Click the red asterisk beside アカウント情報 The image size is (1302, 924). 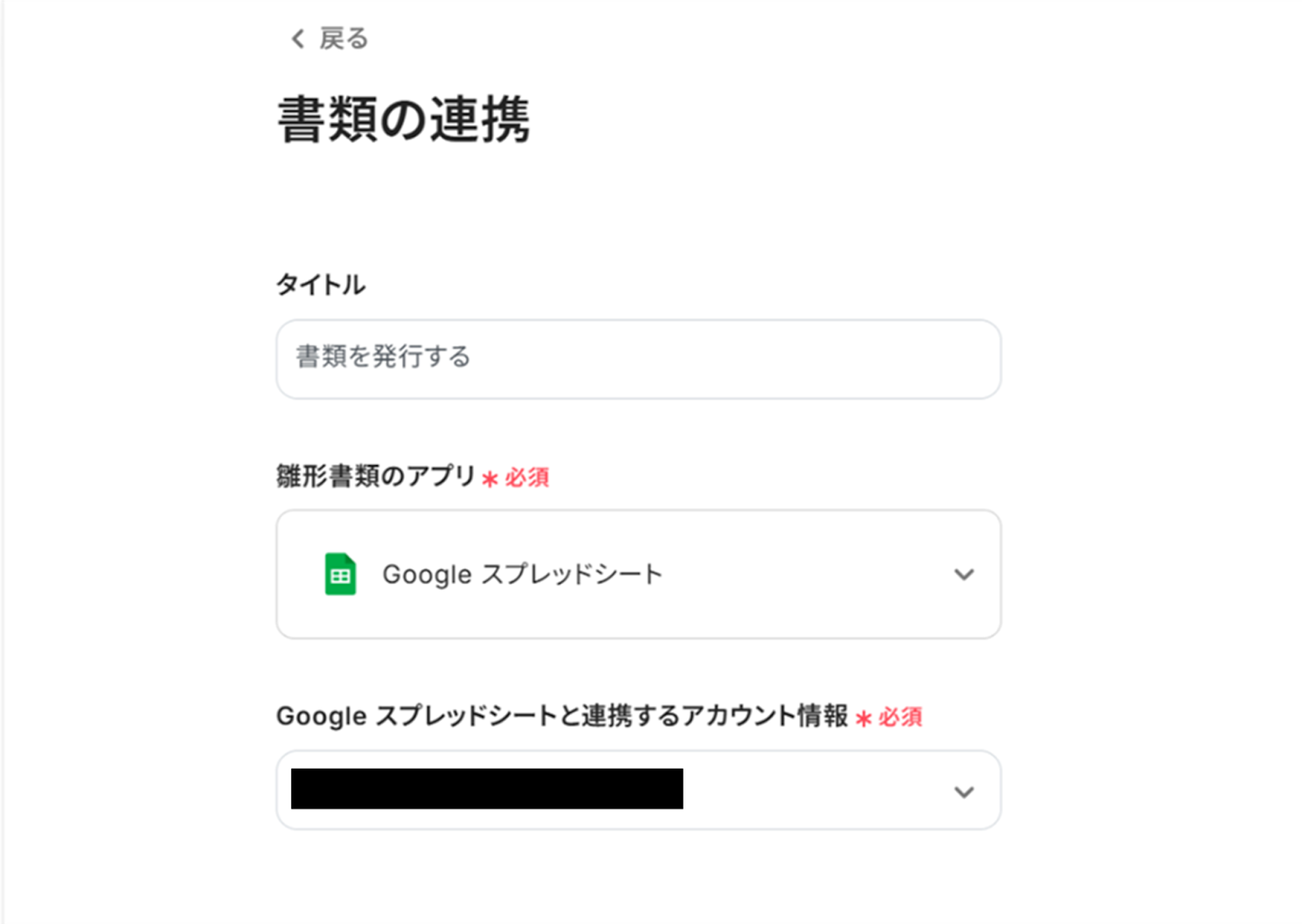coord(863,719)
